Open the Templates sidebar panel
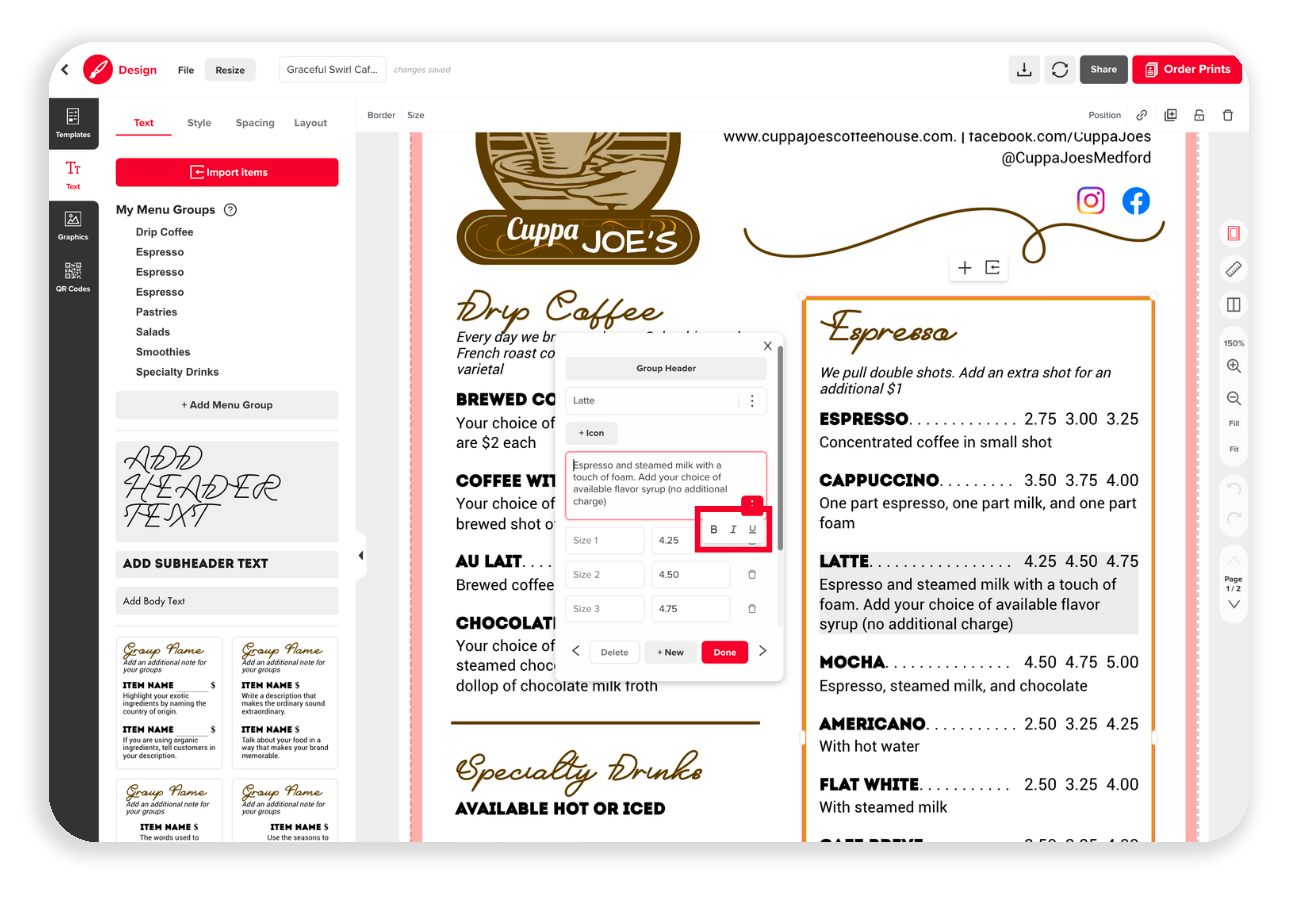This screenshot has width=1300, height=900. pos(73,122)
